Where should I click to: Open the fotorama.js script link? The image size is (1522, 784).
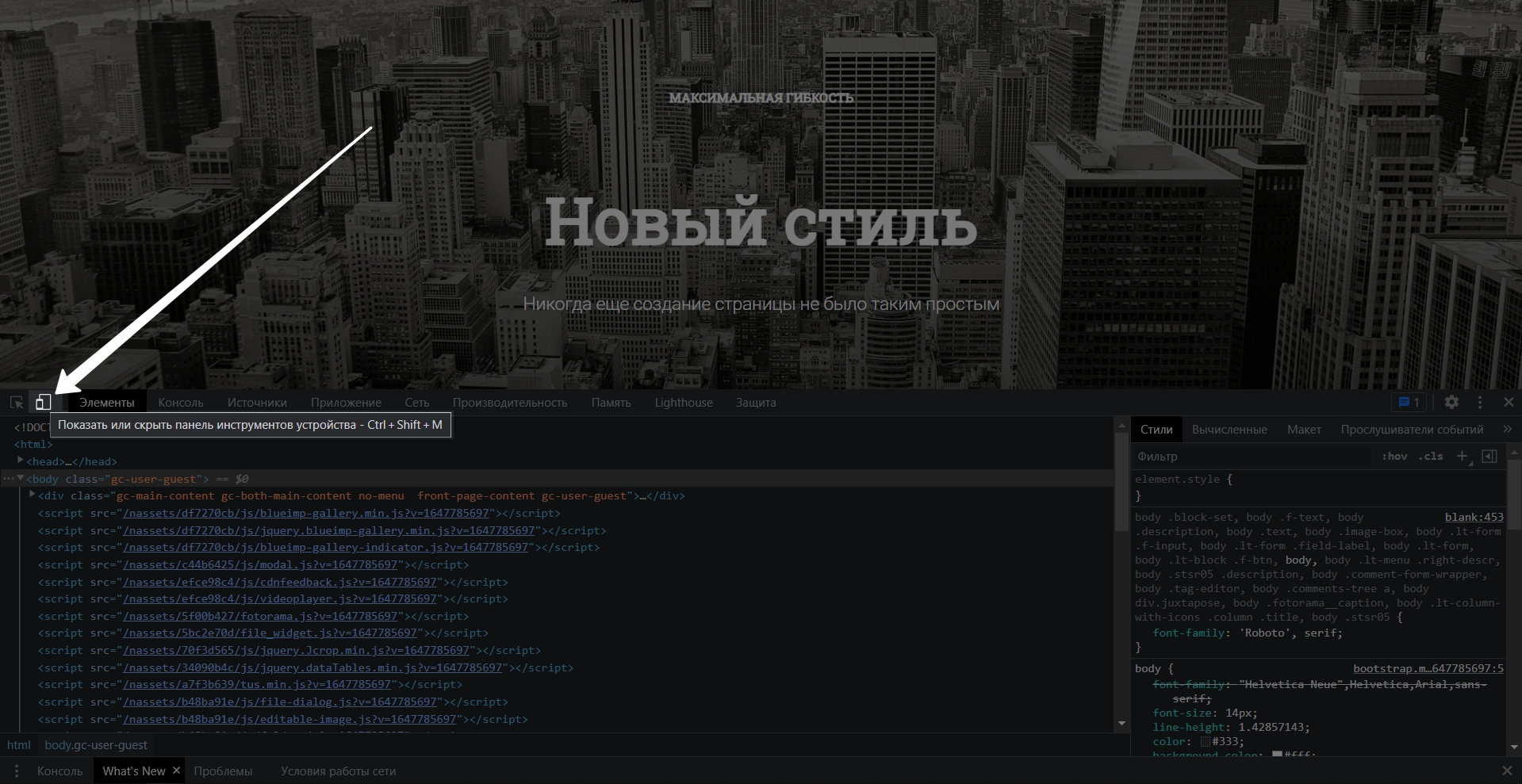click(x=260, y=616)
